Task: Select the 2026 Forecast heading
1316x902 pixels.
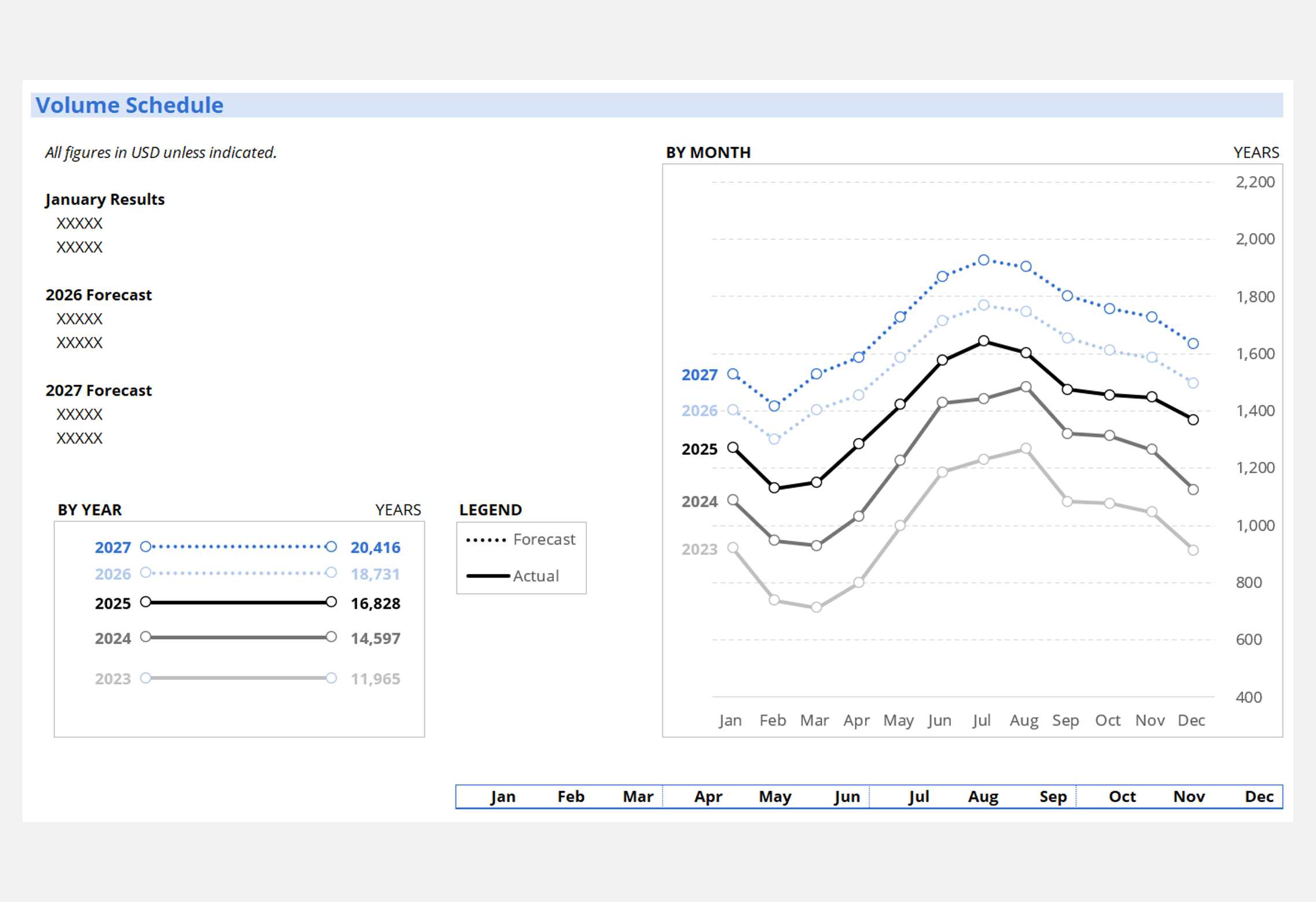Action: coord(98,294)
